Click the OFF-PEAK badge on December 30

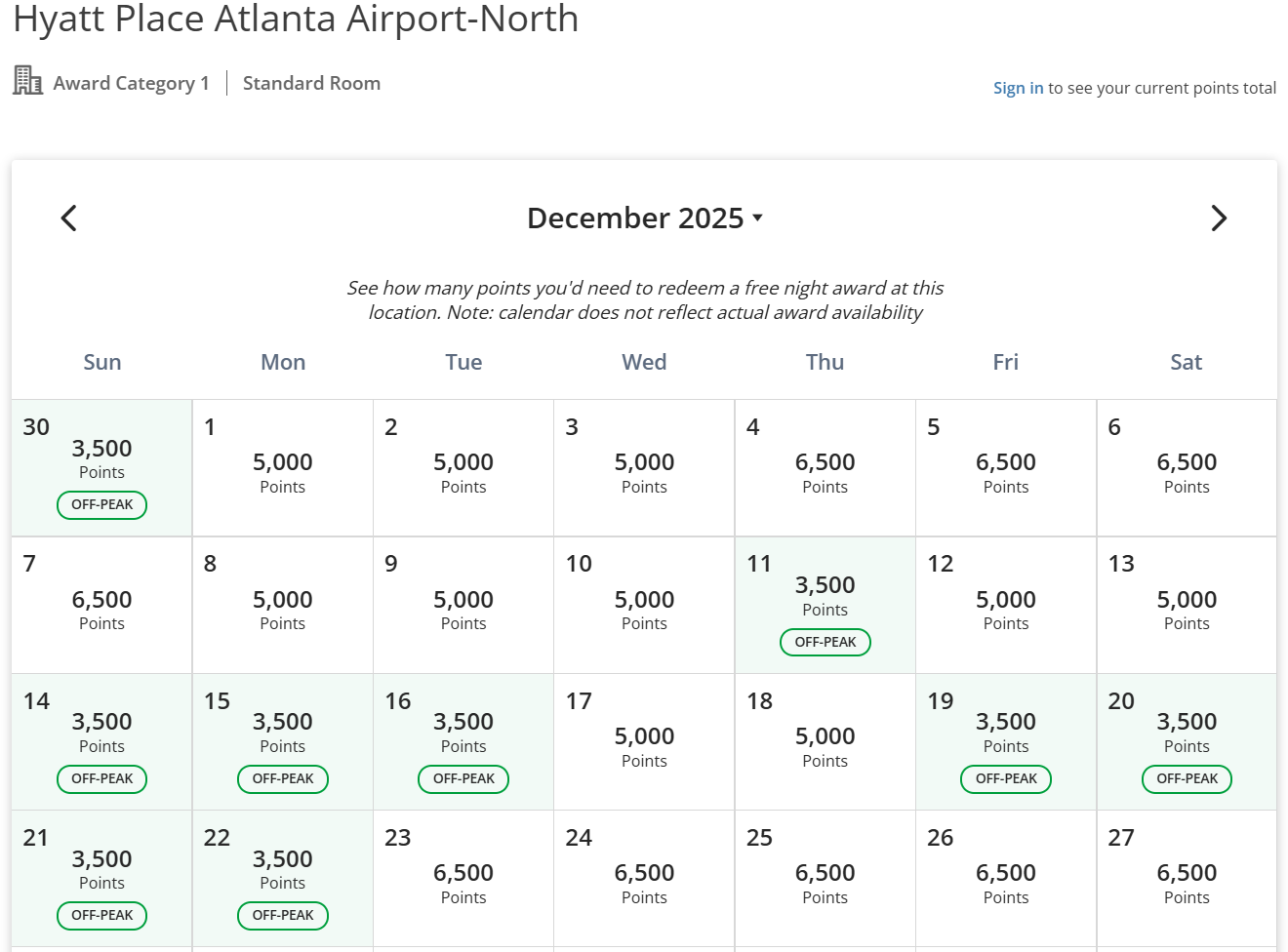[x=101, y=505]
